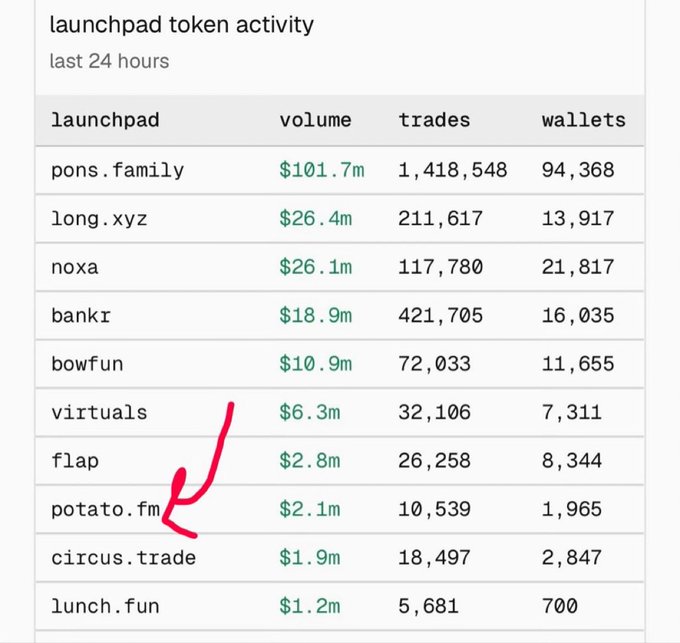Click the $26.1m volume value
Image resolution: width=680 pixels, height=643 pixels.
click(x=315, y=267)
